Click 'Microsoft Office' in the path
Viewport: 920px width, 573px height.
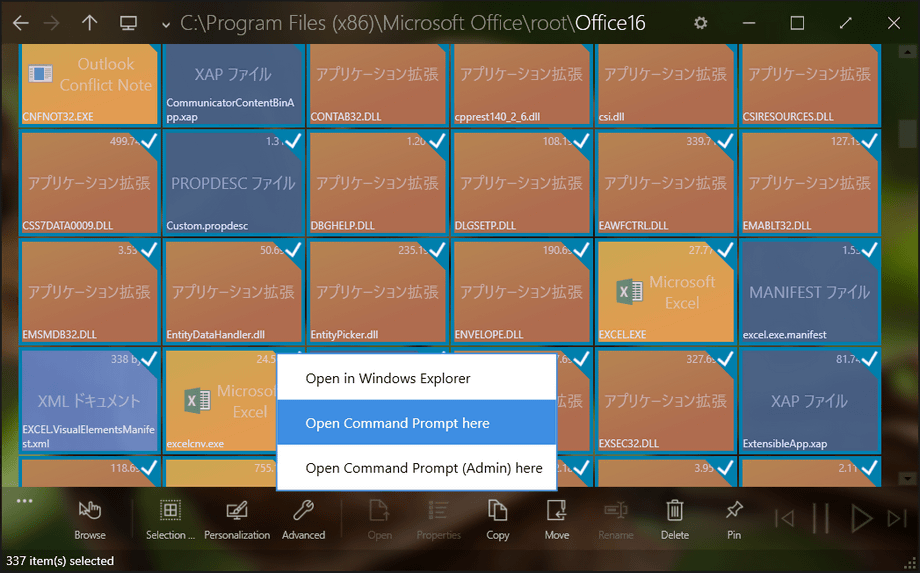pyautogui.click(x=452, y=23)
